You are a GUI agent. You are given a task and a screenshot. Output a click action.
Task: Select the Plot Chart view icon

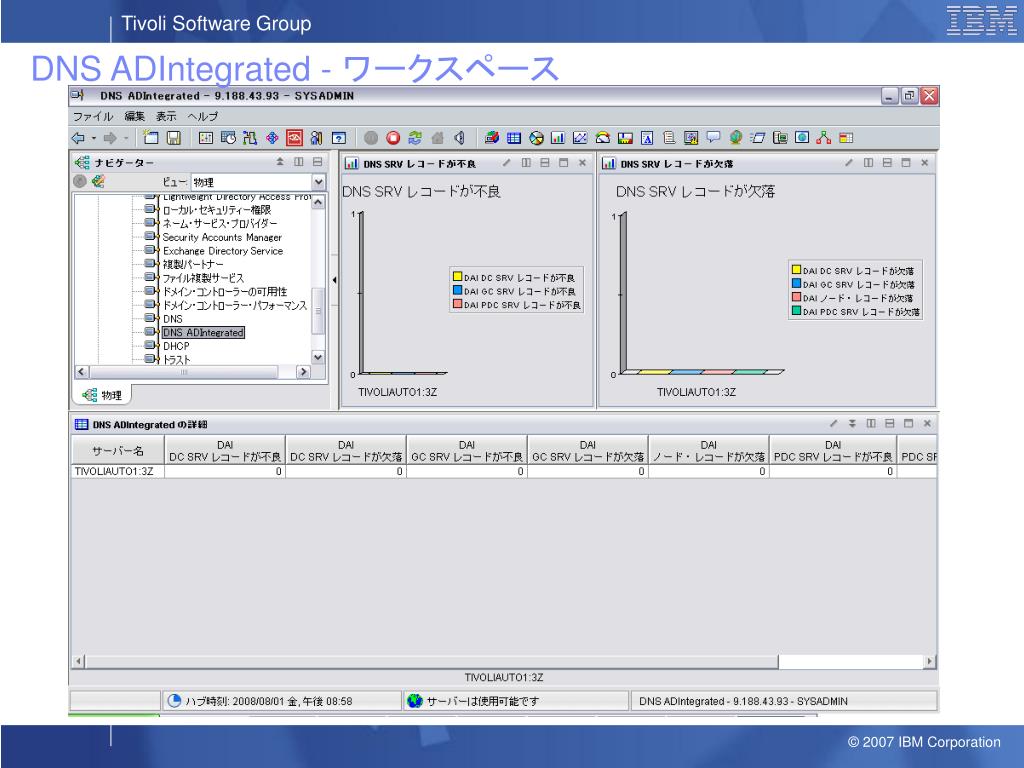coord(580,138)
